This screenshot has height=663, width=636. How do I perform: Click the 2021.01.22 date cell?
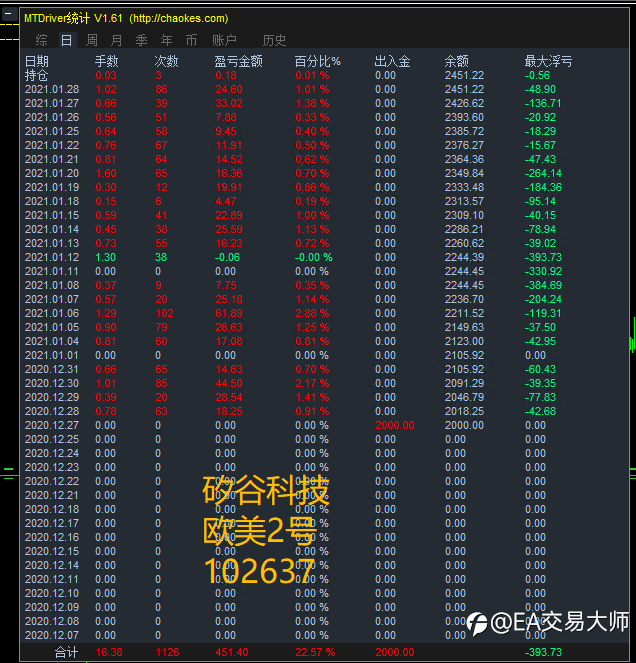pos(52,145)
